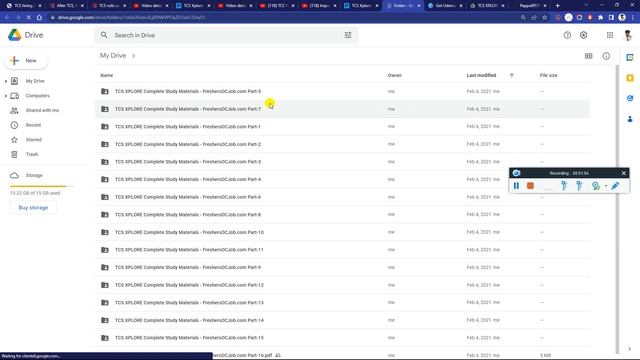Select My Drive in sidebar

click(35, 81)
